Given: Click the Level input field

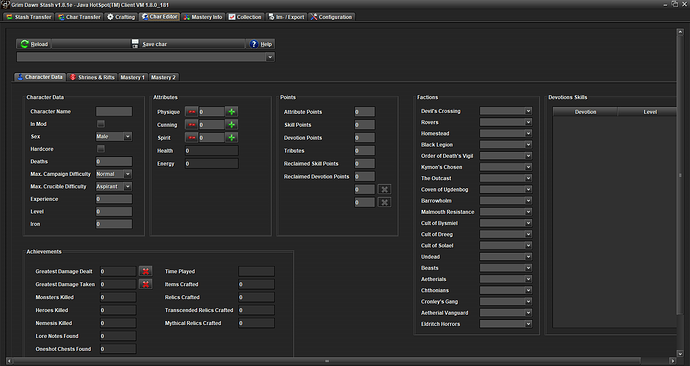Looking at the screenshot, I should (x=114, y=212).
